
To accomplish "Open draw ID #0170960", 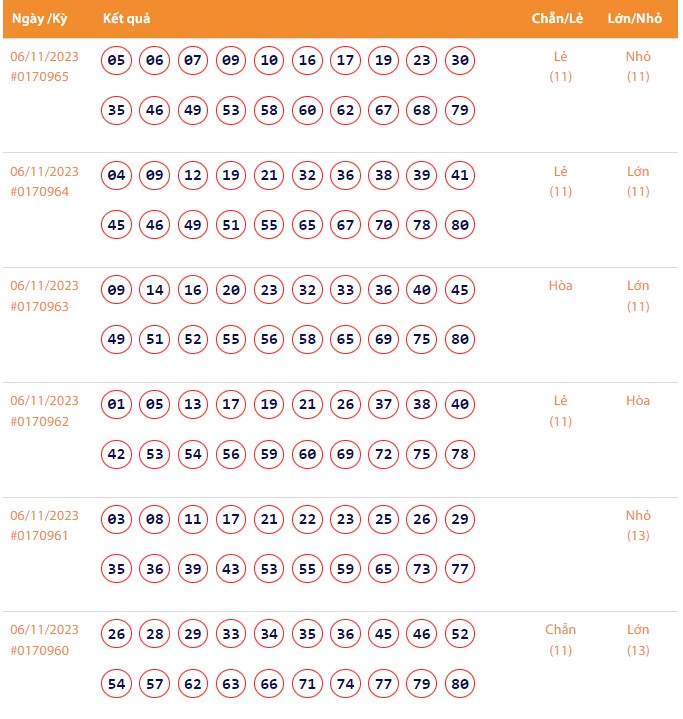I will pos(40,651).
